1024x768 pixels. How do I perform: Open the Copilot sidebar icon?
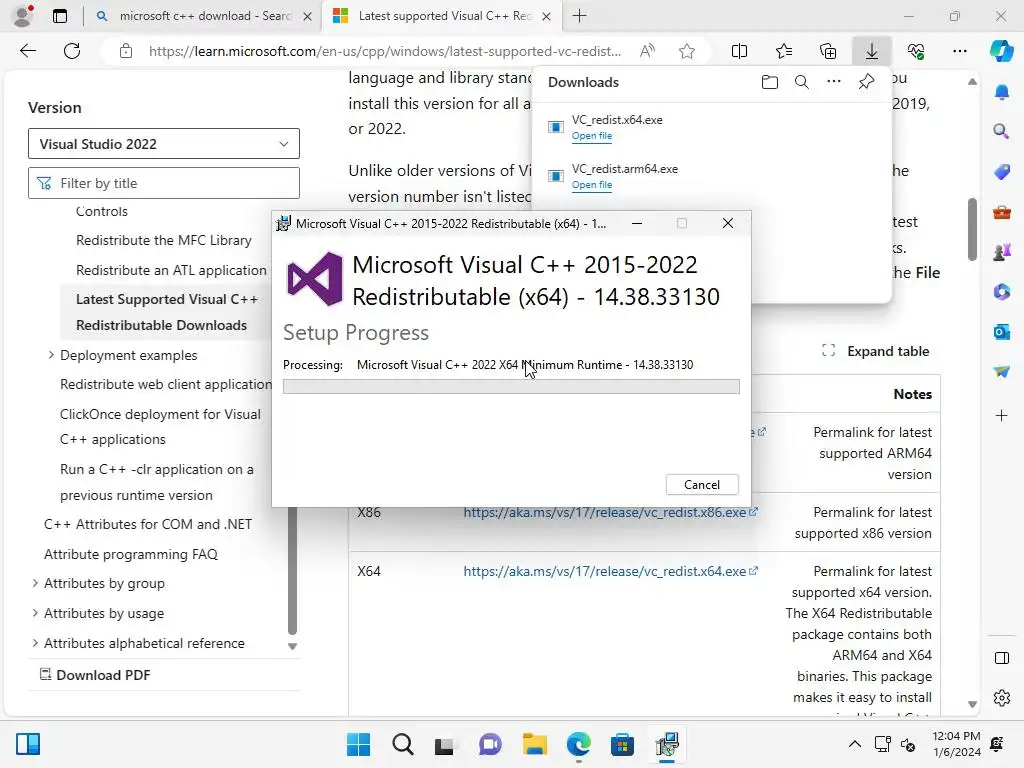[1001, 51]
